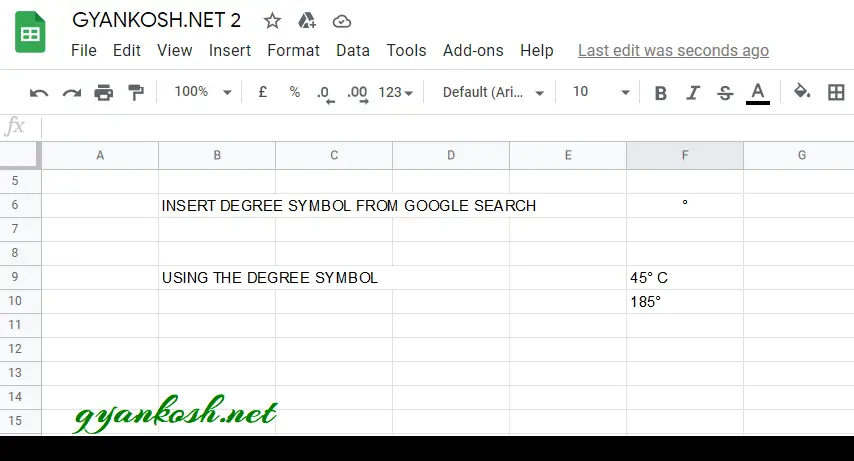Screen dimensions: 854x461
Task: Click Google Sheets home logo
Action: tap(30, 32)
